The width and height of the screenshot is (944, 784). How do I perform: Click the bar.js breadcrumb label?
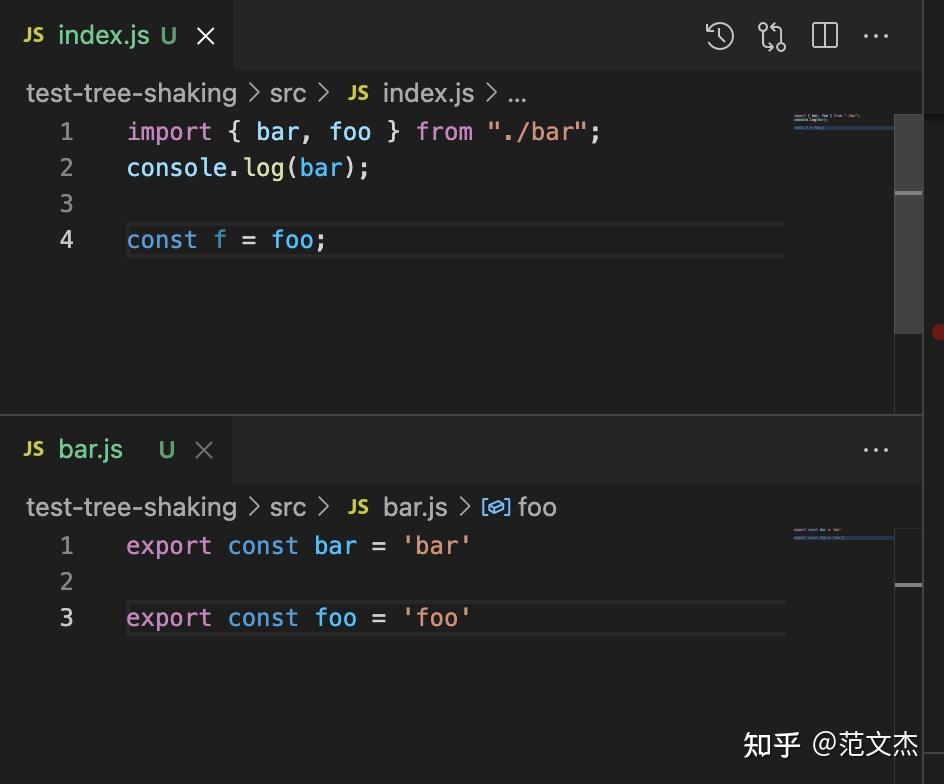[x=415, y=507]
